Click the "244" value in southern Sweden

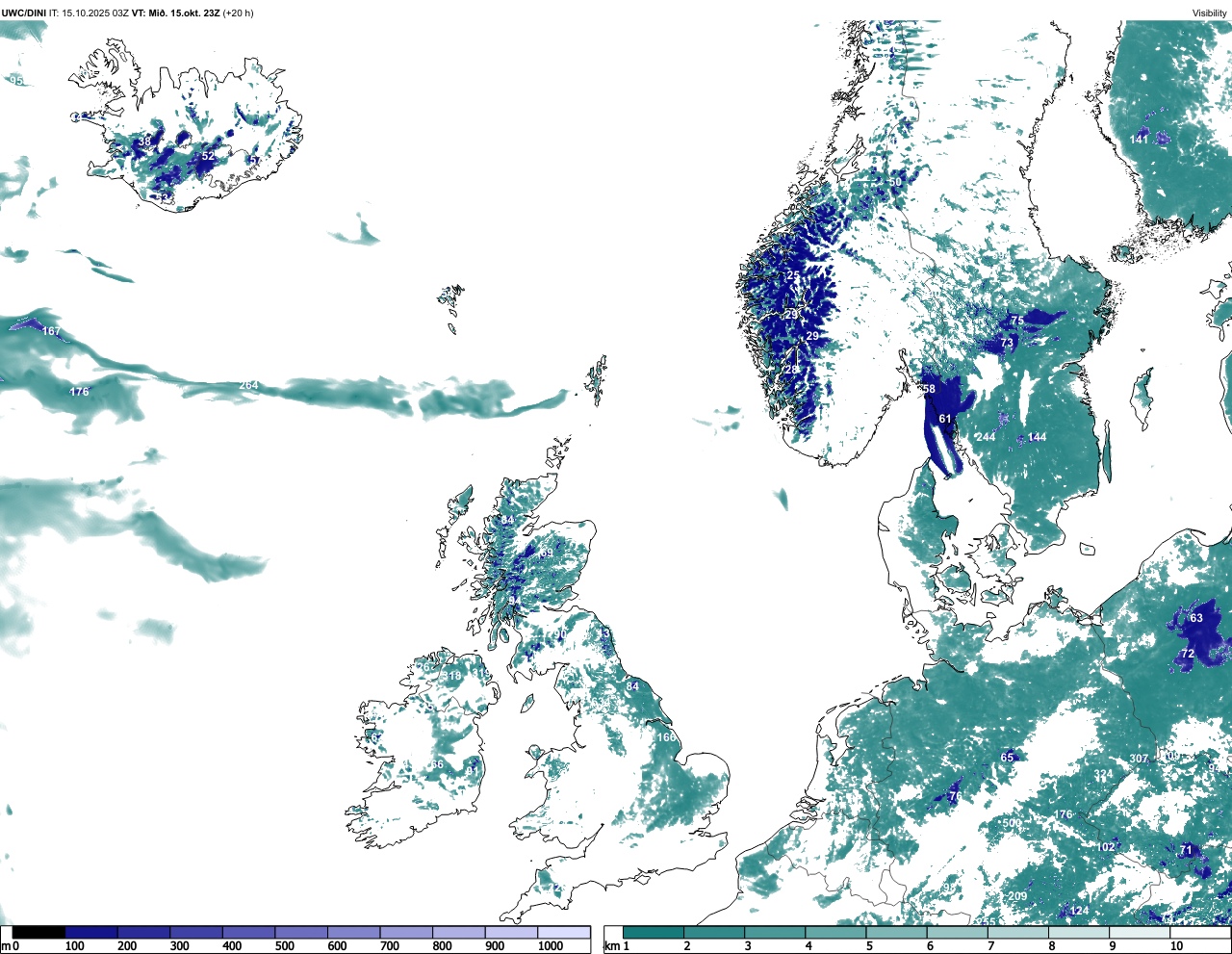click(x=986, y=437)
